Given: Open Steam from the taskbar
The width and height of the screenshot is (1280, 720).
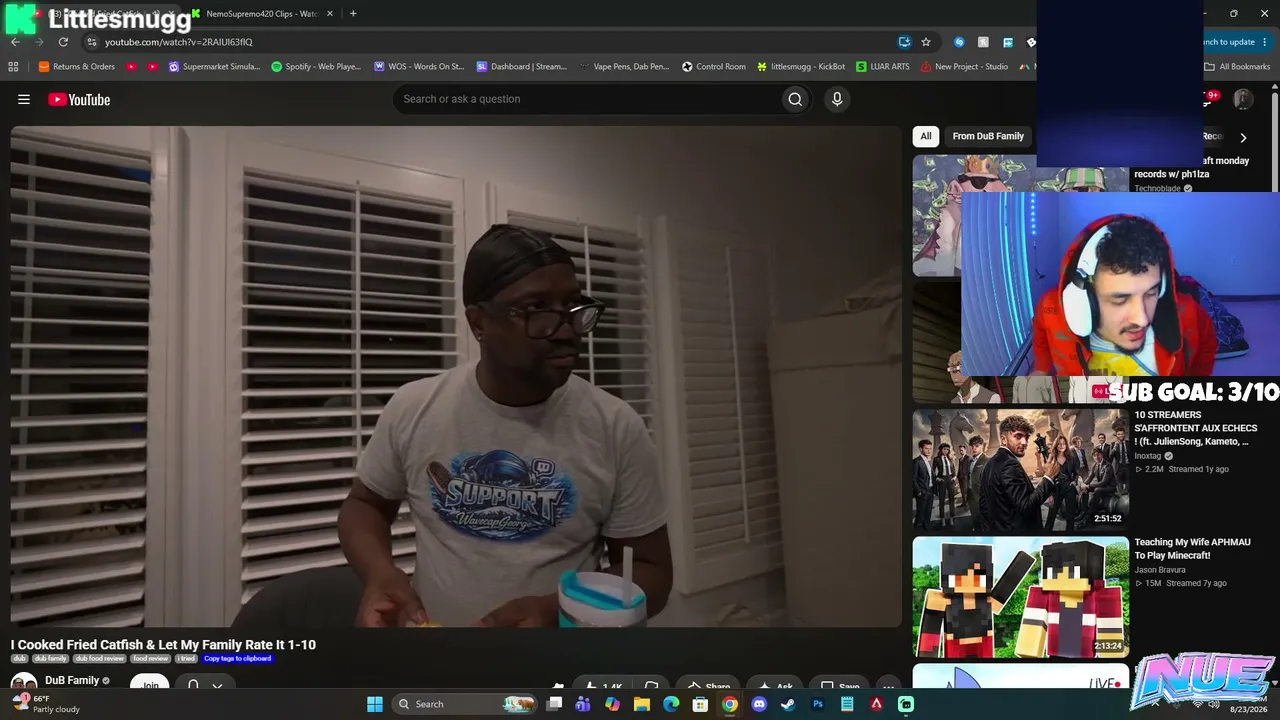Looking at the screenshot, I should [x=788, y=704].
